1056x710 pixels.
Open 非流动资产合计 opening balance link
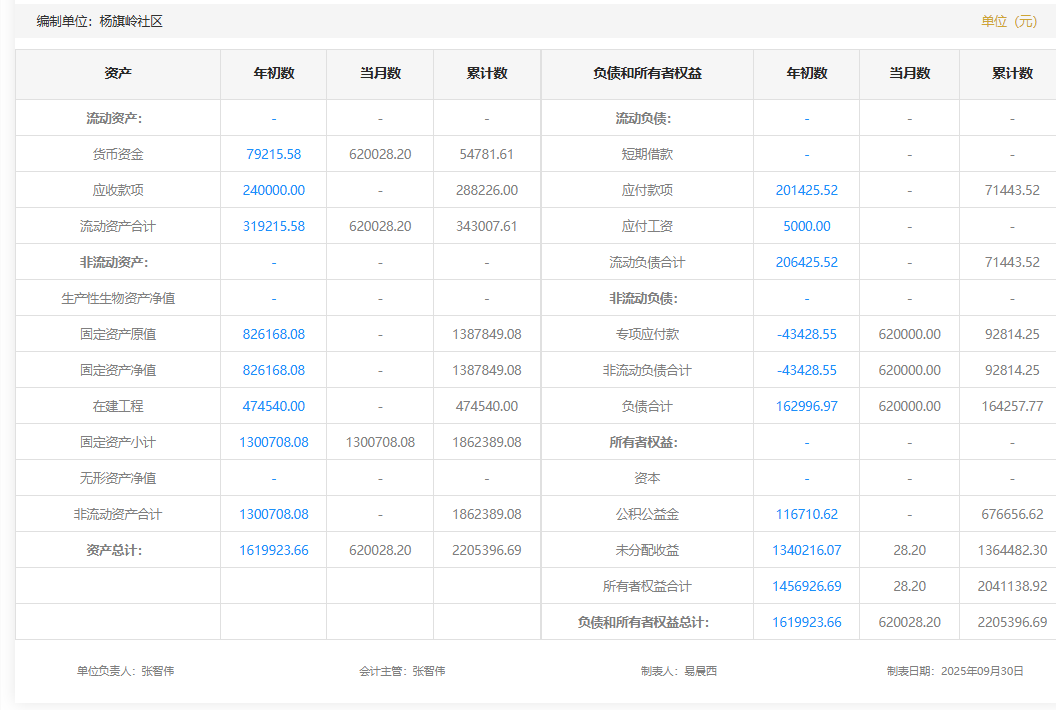coord(273,514)
